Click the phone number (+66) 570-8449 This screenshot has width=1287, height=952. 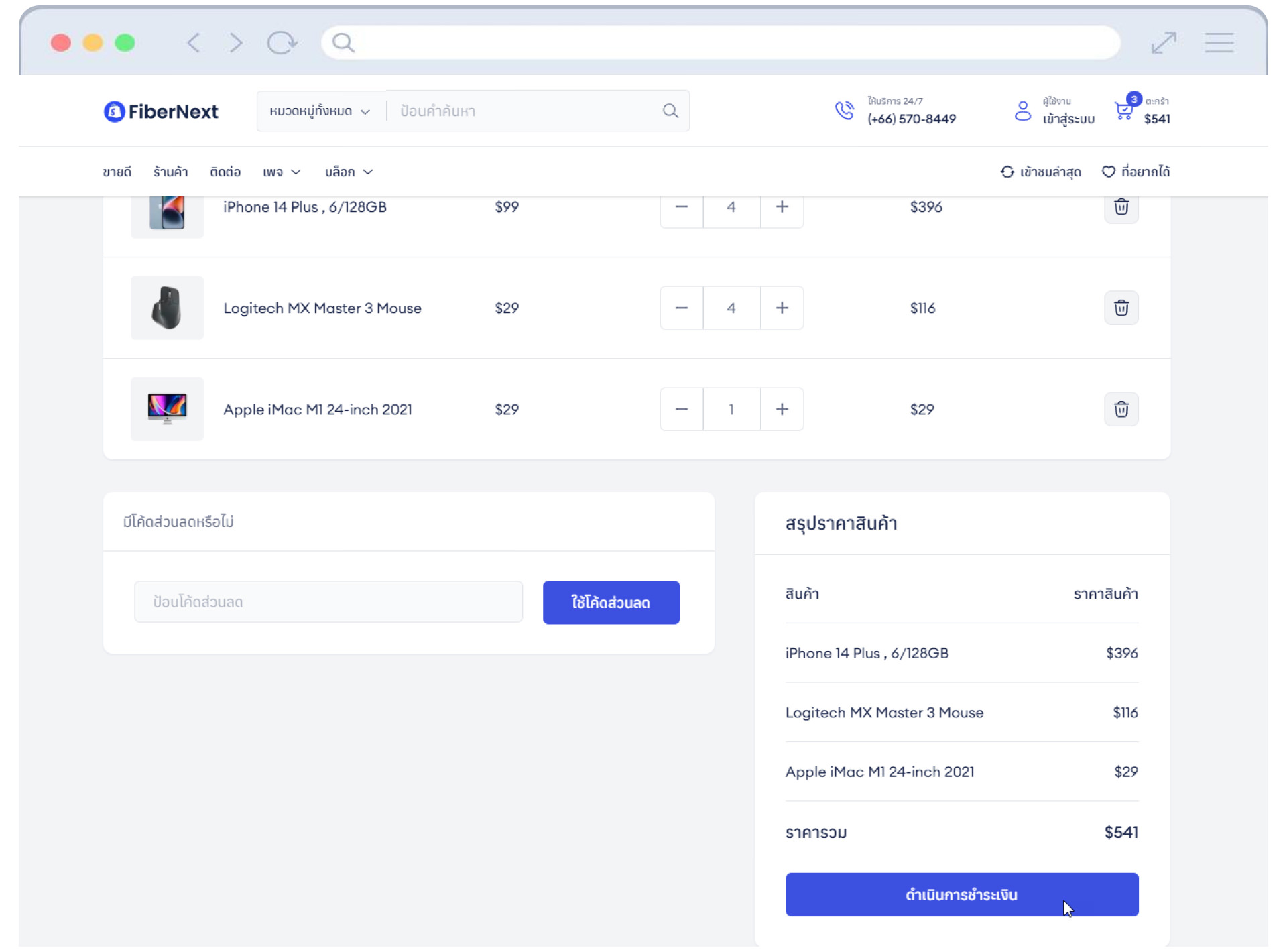click(912, 119)
